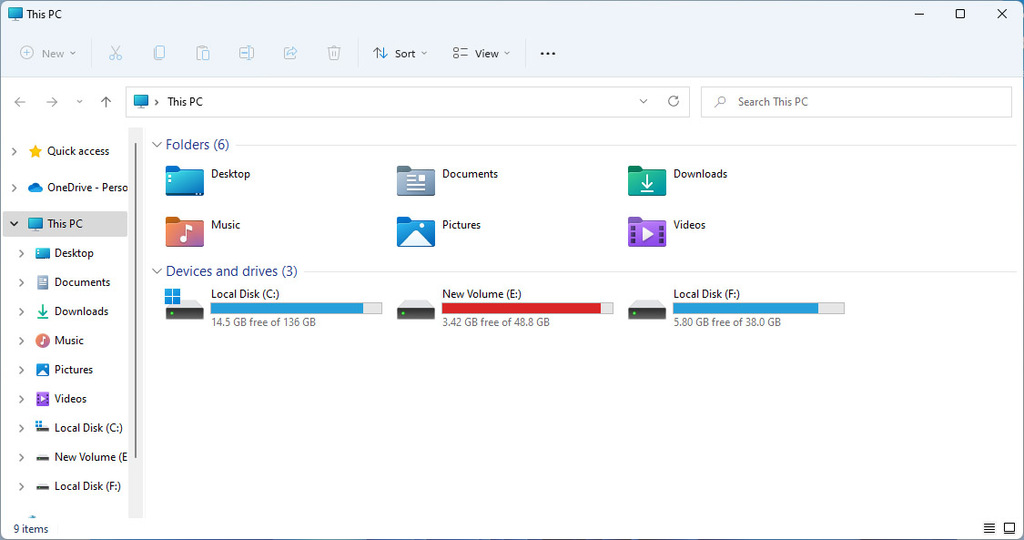Click the Copy icon in toolbar
The height and width of the screenshot is (540, 1024).
tap(159, 53)
